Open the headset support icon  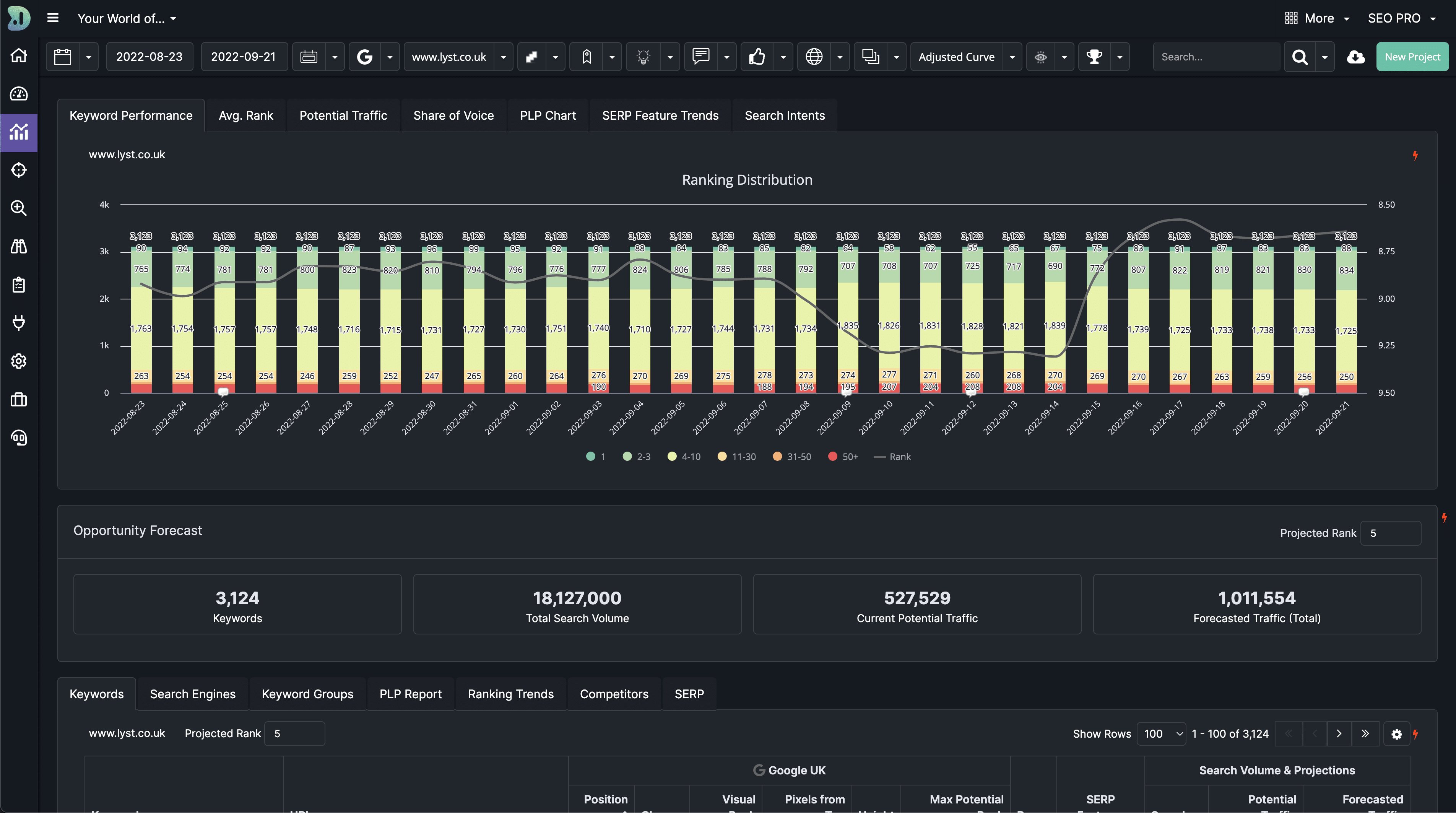pos(19,437)
